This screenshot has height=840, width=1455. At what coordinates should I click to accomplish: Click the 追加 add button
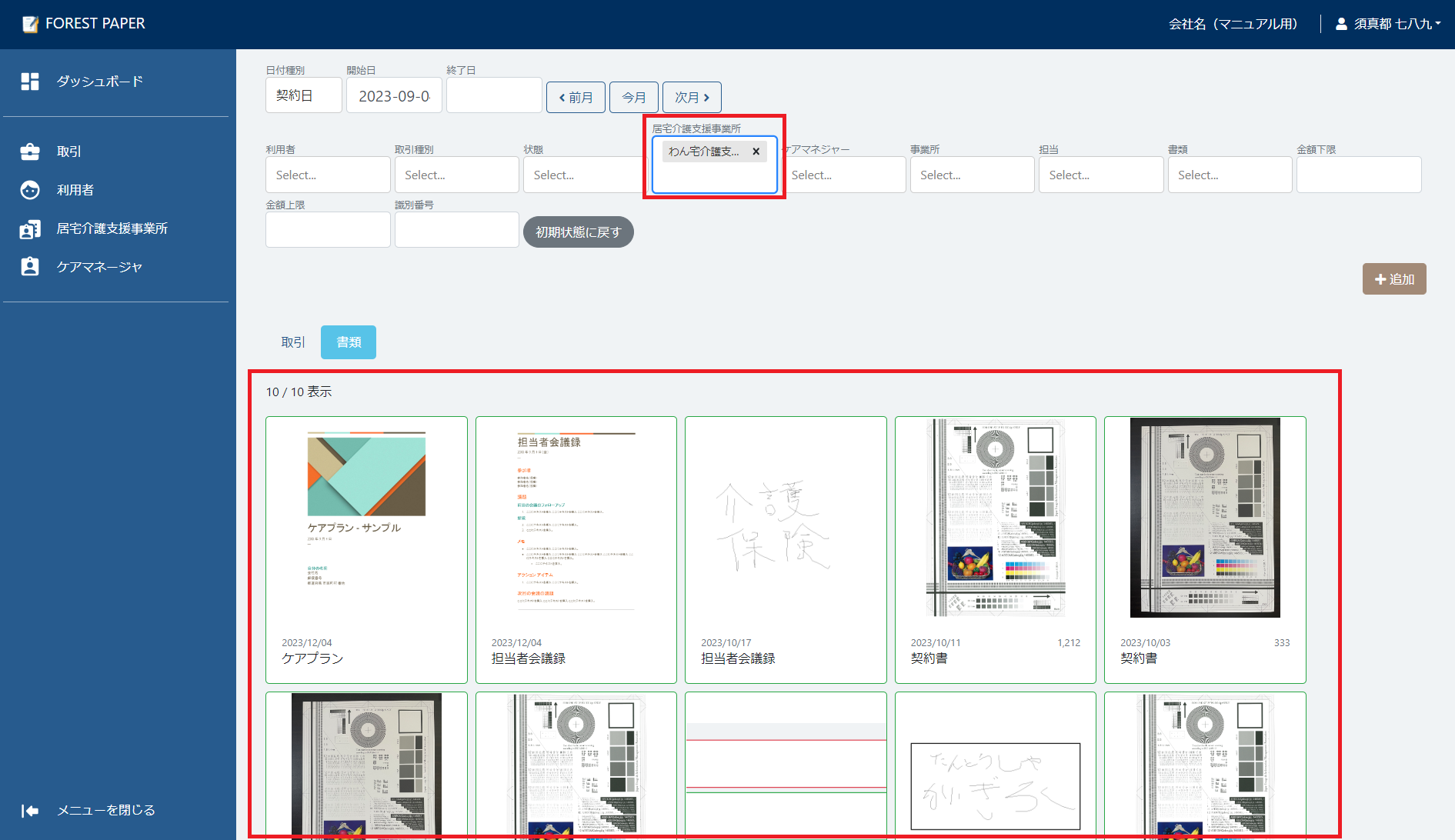1393,279
